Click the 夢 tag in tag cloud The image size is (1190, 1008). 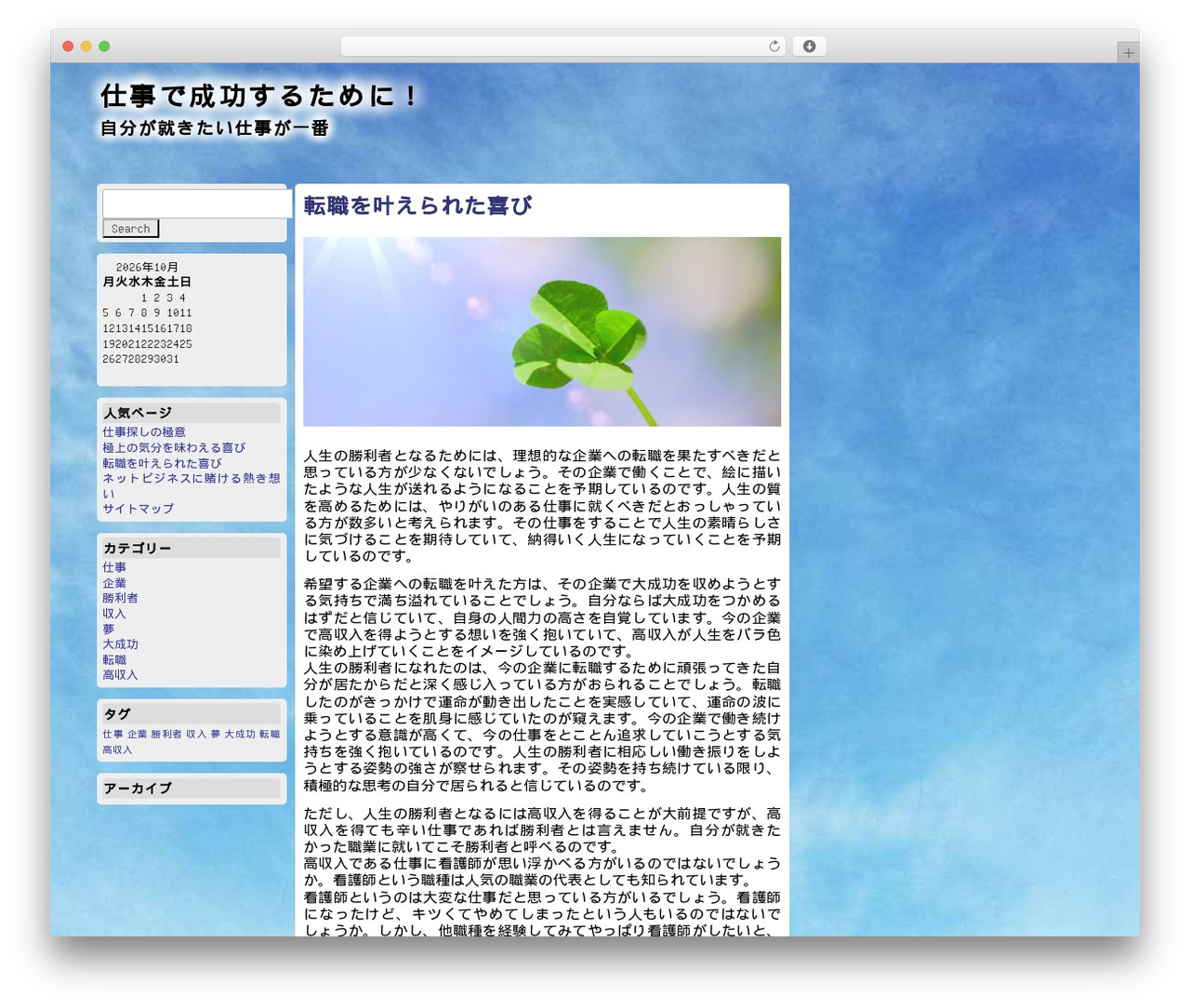click(x=216, y=735)
